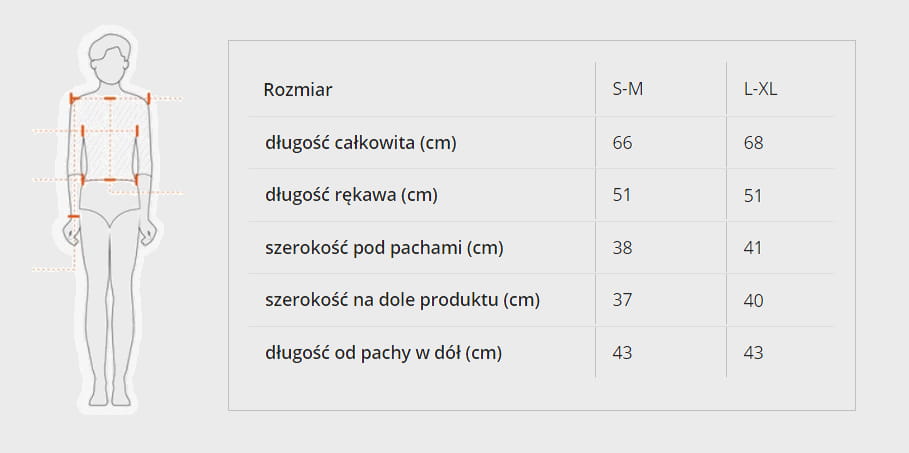The width and height of the screenshot is (909, 453).
Task: Click the total length value 66
Action: (622, 143)
